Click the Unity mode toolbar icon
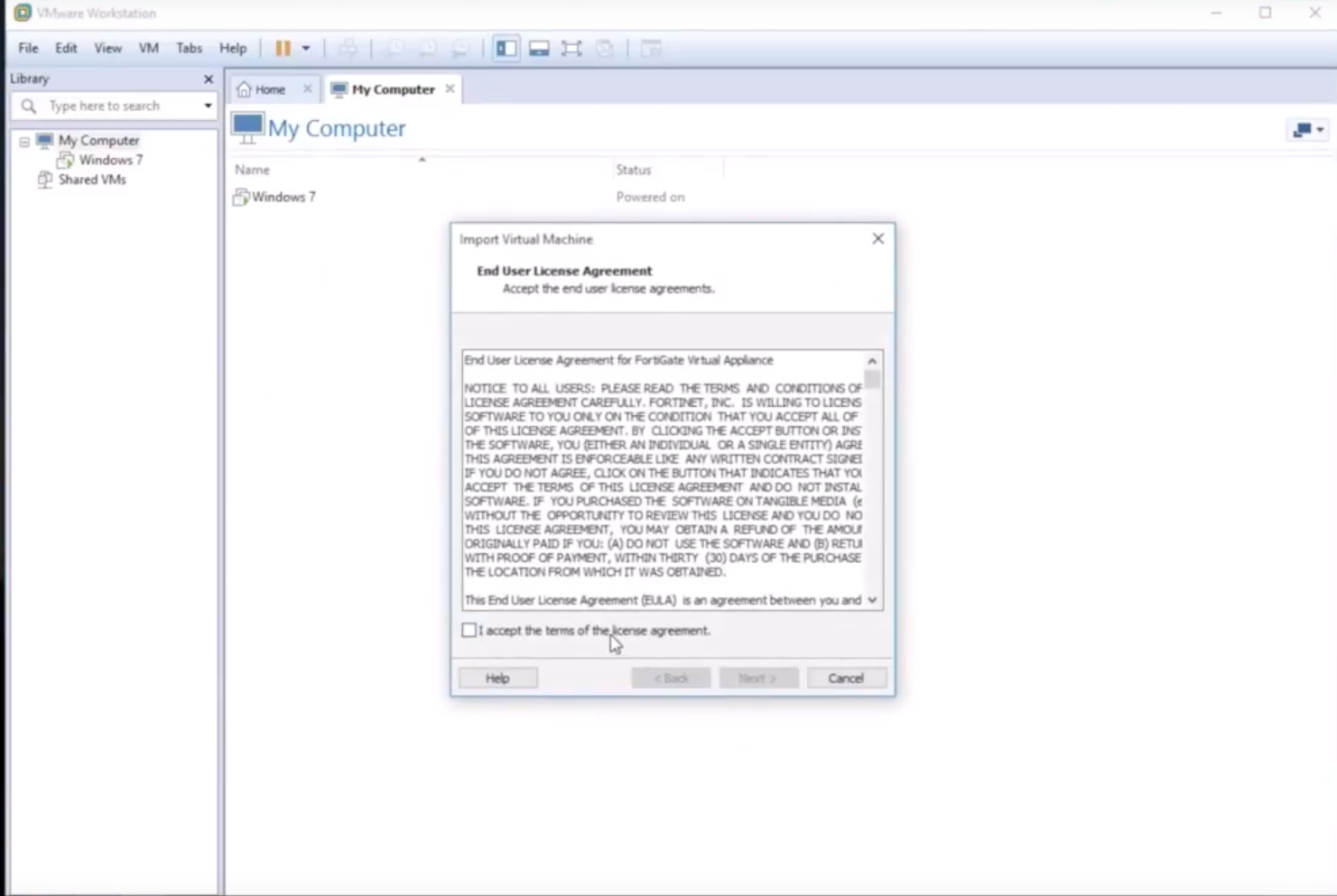 tap(604, 49)
